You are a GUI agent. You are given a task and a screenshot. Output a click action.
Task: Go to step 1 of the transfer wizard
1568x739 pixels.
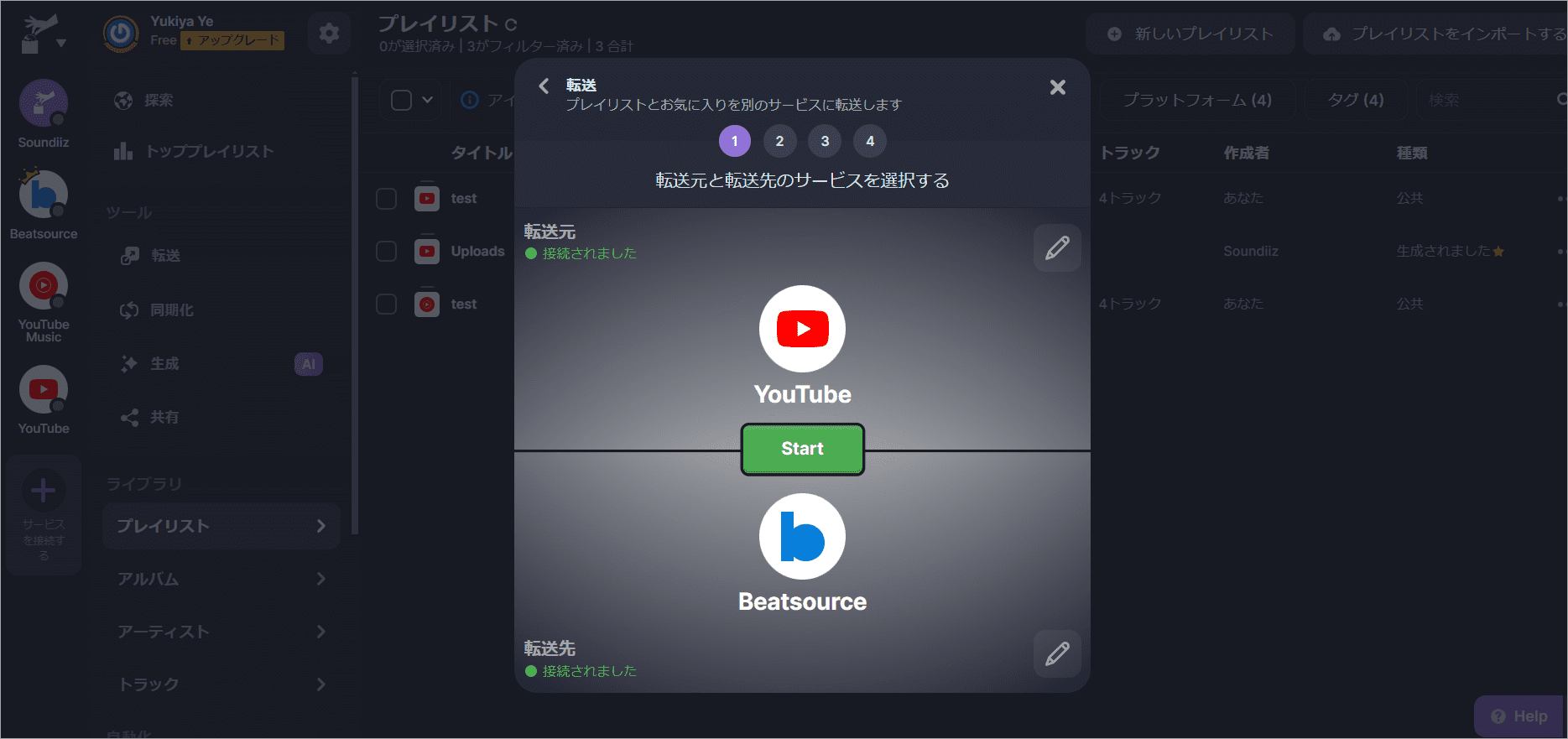coord(735,141)
